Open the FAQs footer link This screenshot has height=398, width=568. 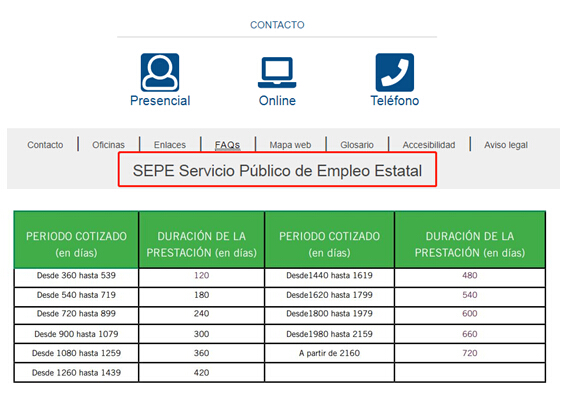[227, 145]
